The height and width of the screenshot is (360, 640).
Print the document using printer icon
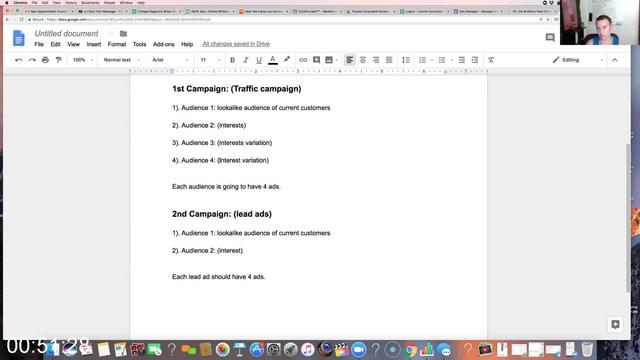45,60
